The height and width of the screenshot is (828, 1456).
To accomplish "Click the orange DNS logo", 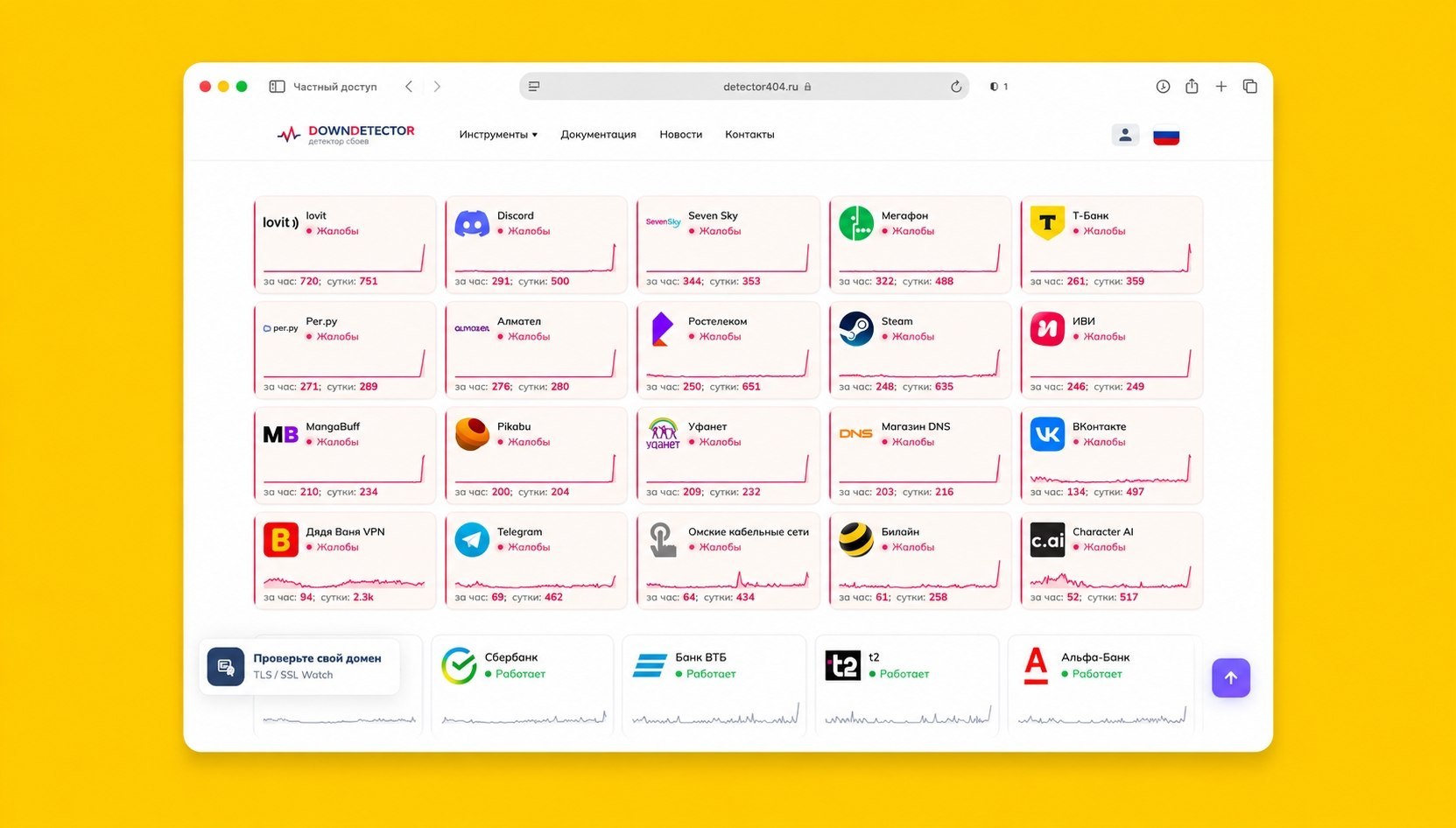I will 856,434.
